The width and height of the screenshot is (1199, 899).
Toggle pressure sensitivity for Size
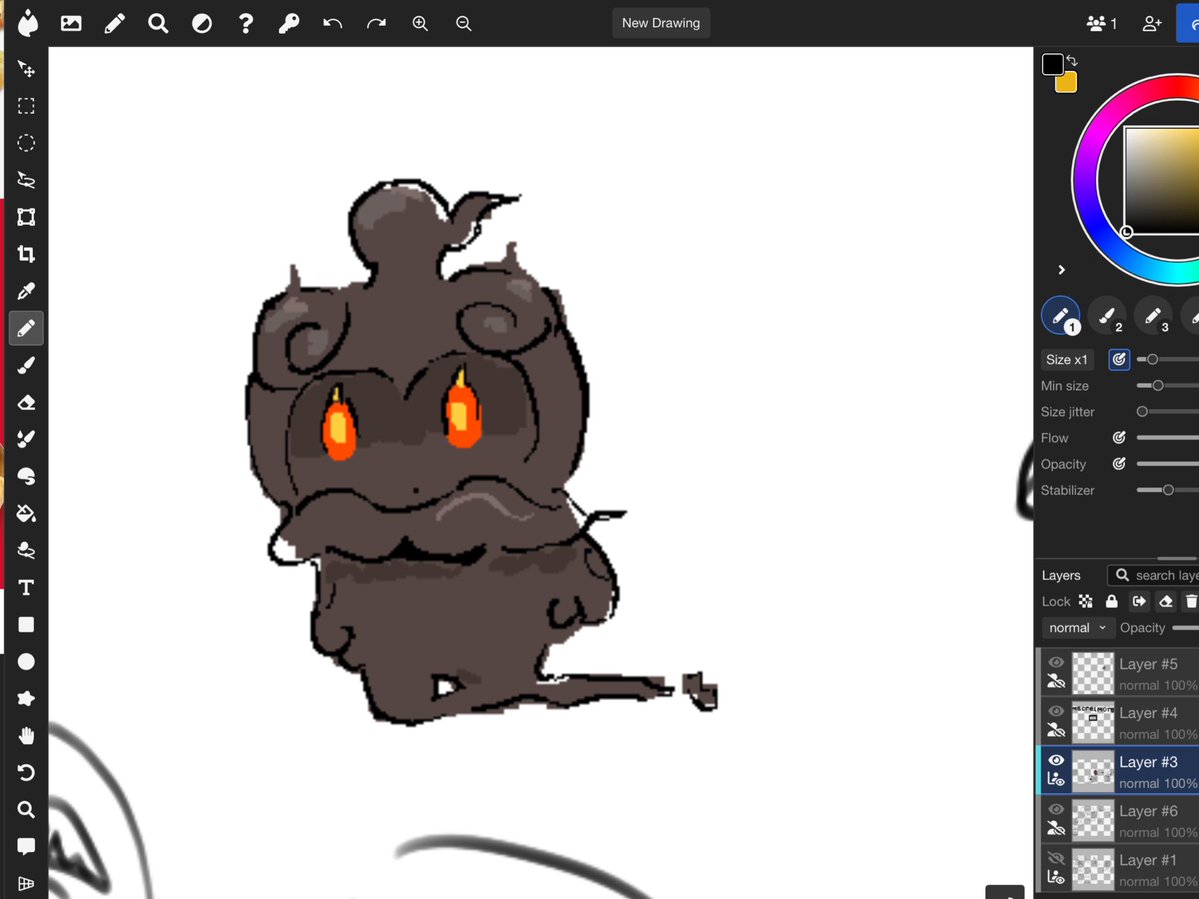click(x=1119, y=359)
